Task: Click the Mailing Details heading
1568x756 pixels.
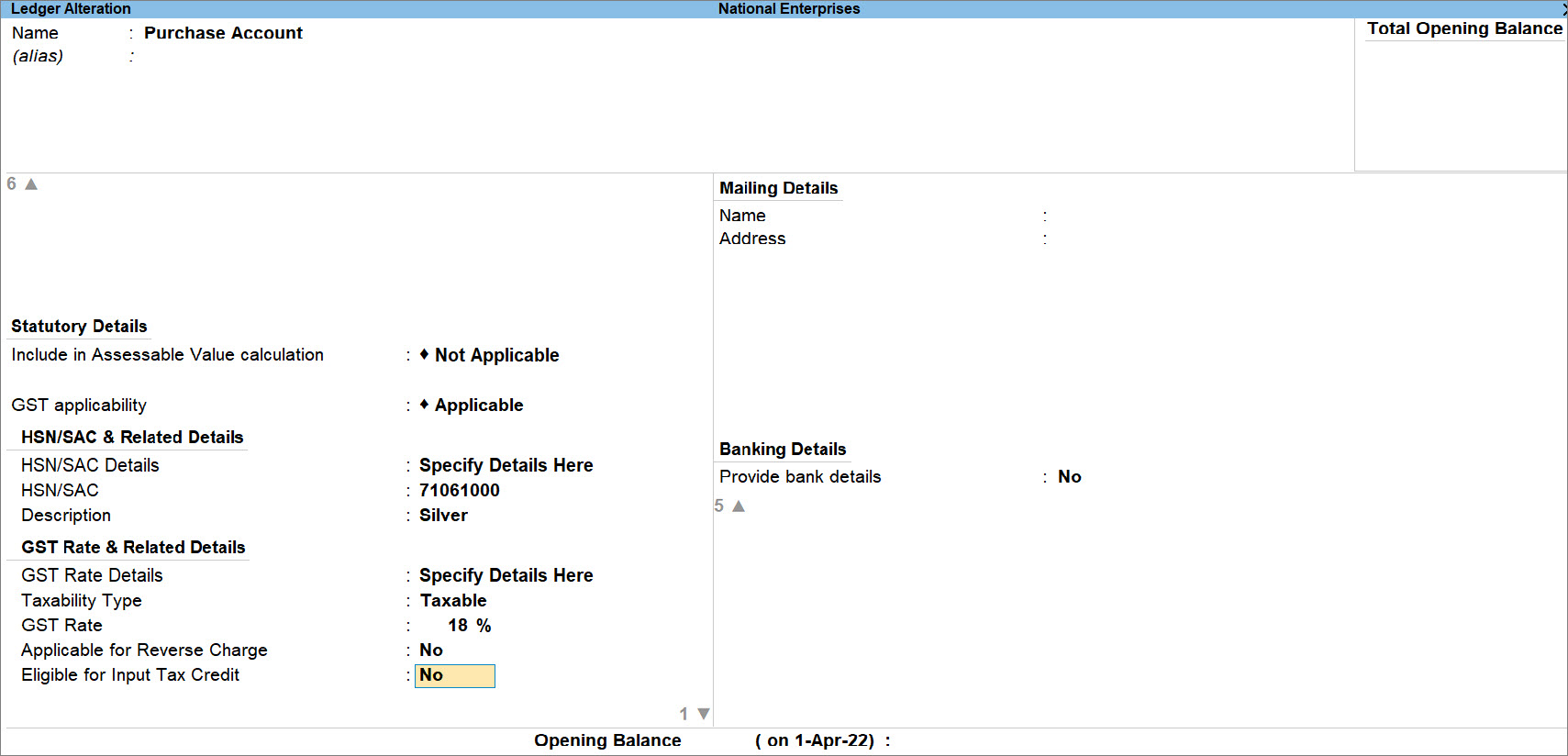Action: pyautogui.click(x=779, y=188)
